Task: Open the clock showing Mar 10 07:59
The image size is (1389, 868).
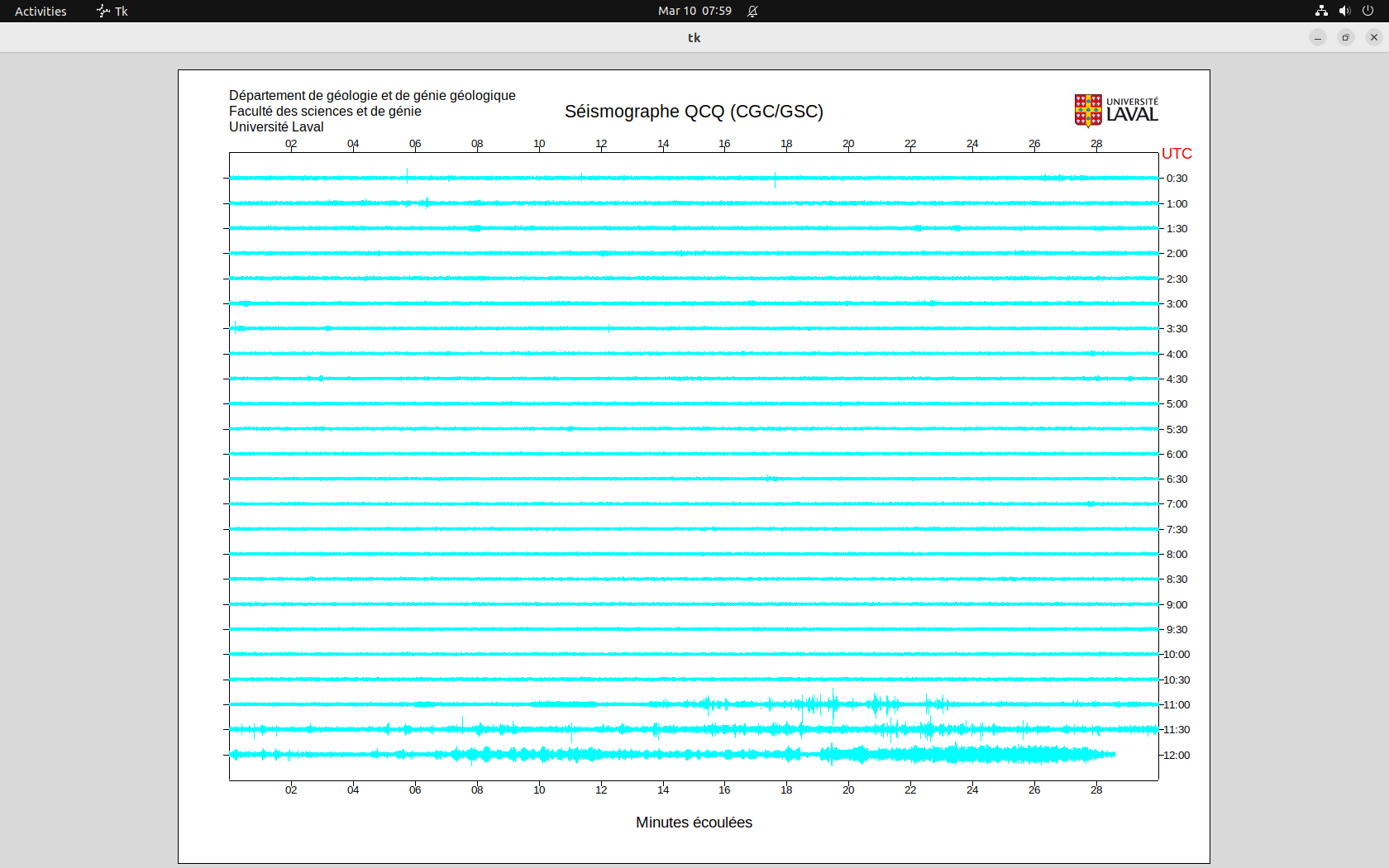Action: [x=694, y=11]
